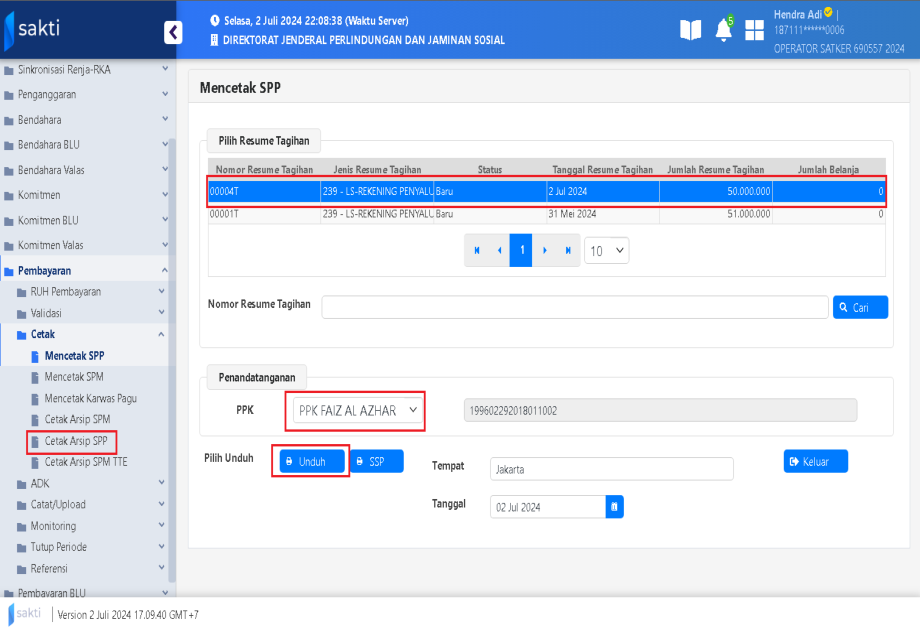Open the apps grid icon in header
Image resolution: width=920 pixels, height=629 pixels.
click(755, 30)
